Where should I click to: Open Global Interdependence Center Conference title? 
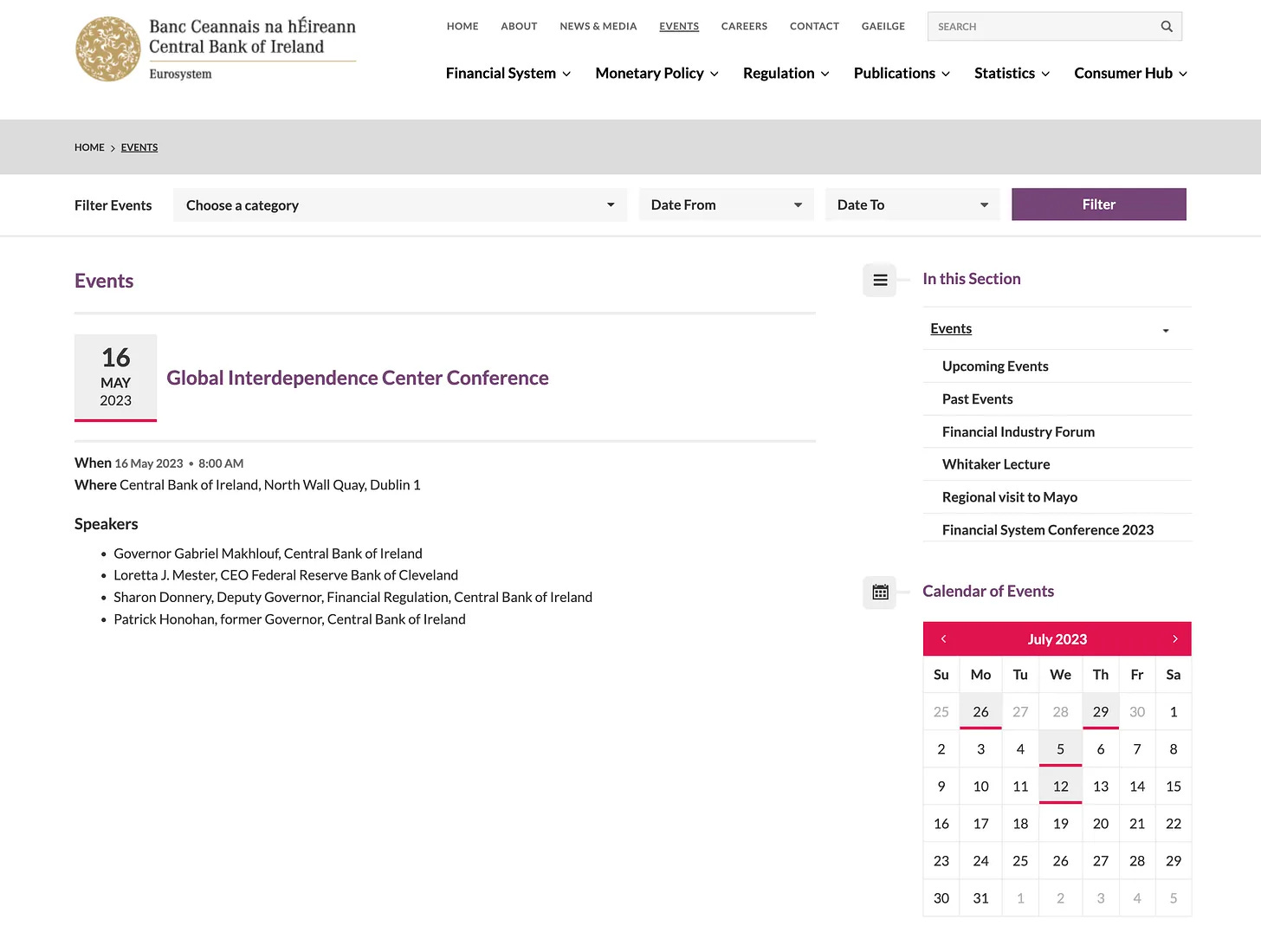[358, 379]
